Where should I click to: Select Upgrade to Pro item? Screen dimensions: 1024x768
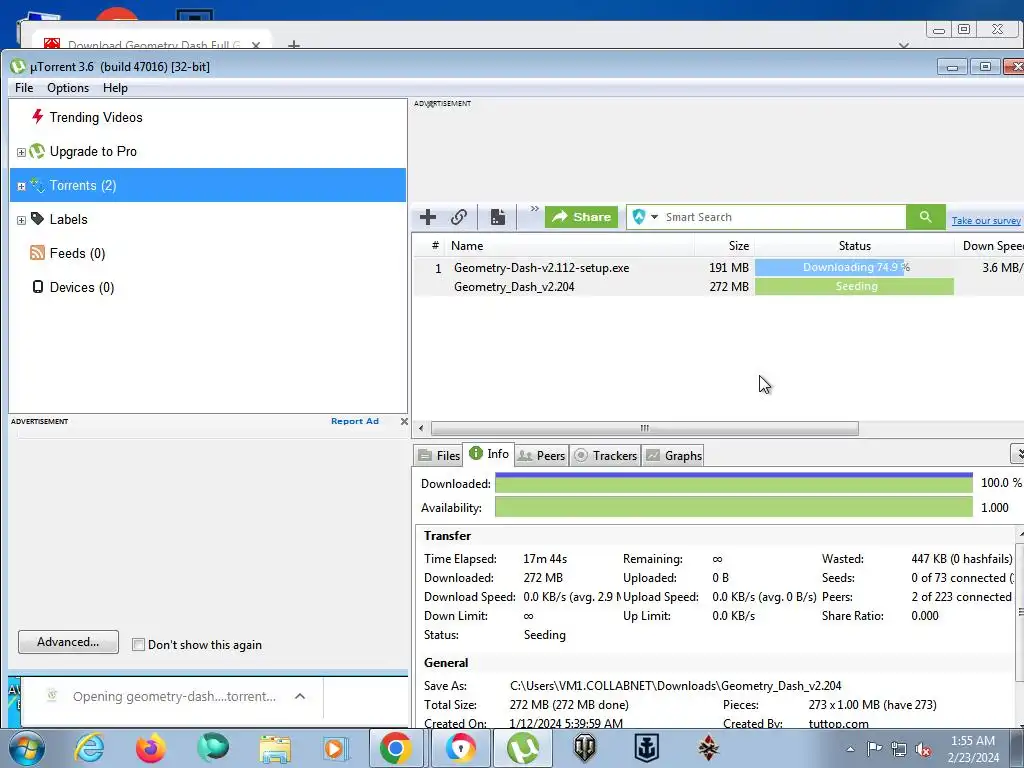click(x=93, y=152)
